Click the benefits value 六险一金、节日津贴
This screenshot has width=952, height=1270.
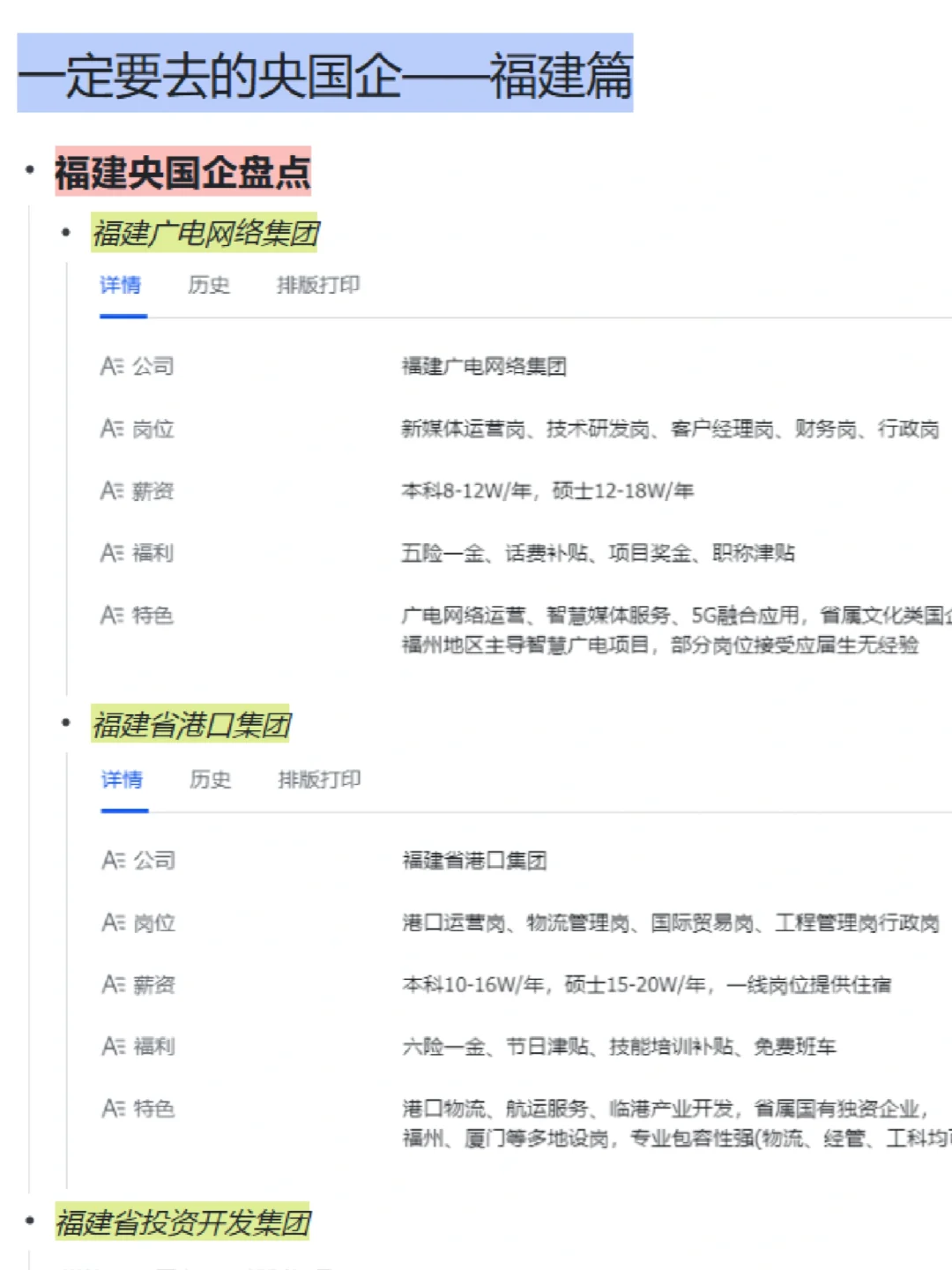[495, 1046]
